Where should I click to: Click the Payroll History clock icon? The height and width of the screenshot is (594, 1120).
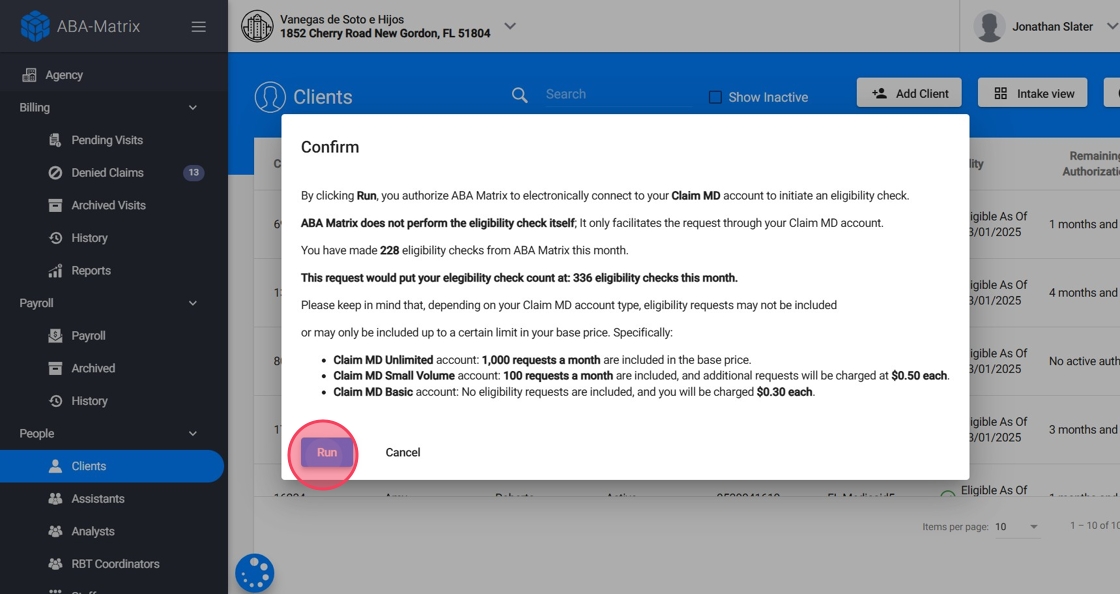(x=55, y=401)
